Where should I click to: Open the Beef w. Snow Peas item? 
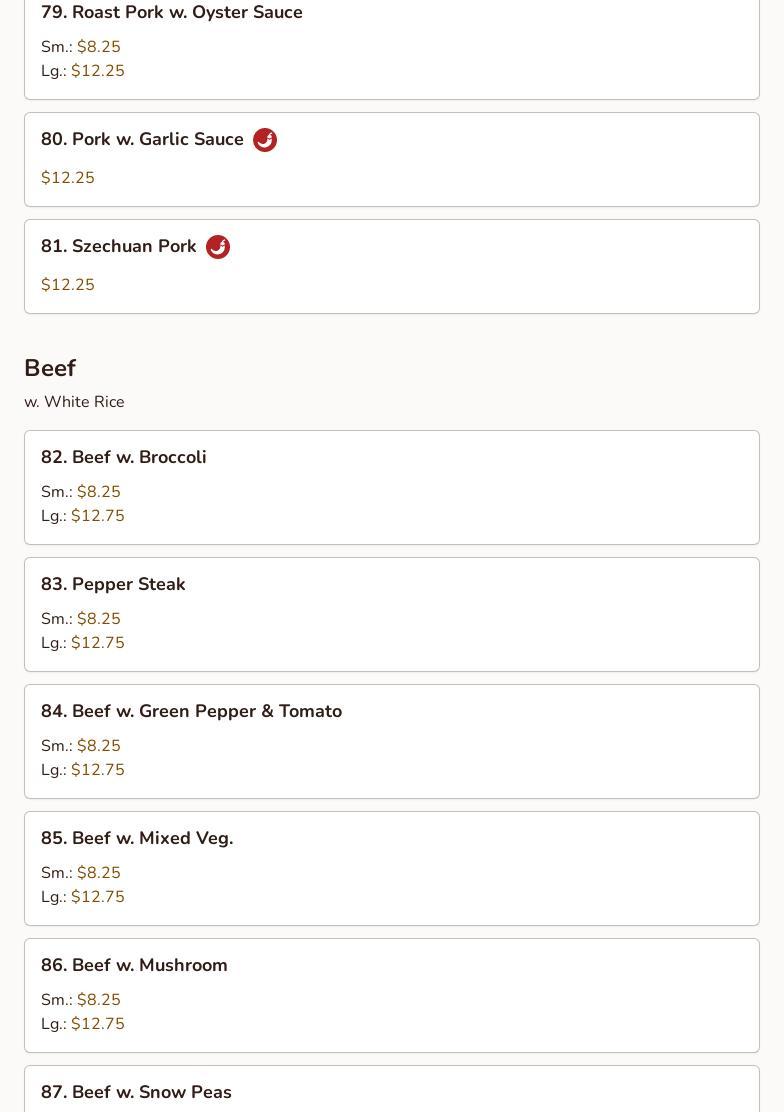coord(136,1093)
